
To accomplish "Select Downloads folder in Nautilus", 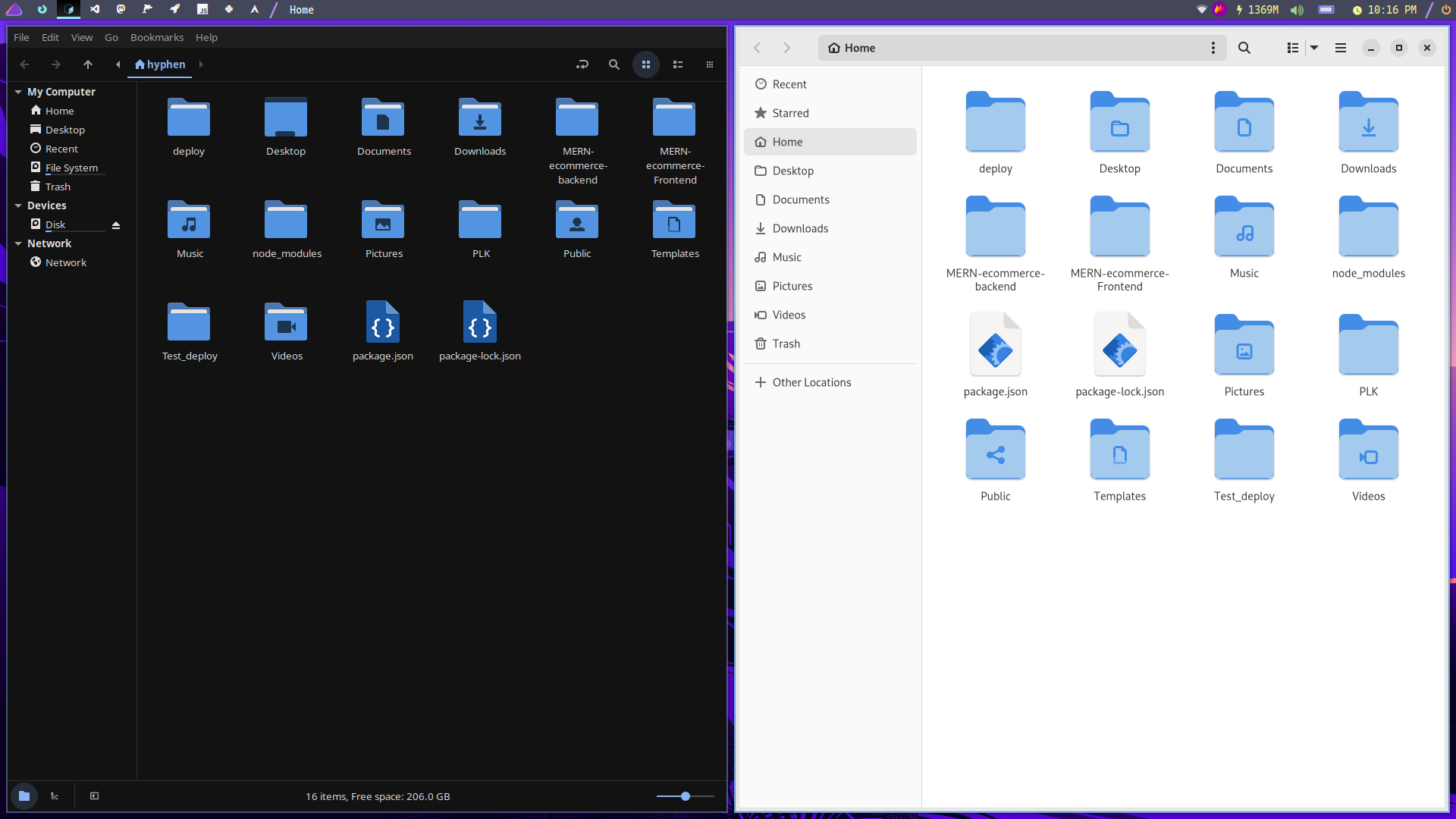I will [1368, 133].
